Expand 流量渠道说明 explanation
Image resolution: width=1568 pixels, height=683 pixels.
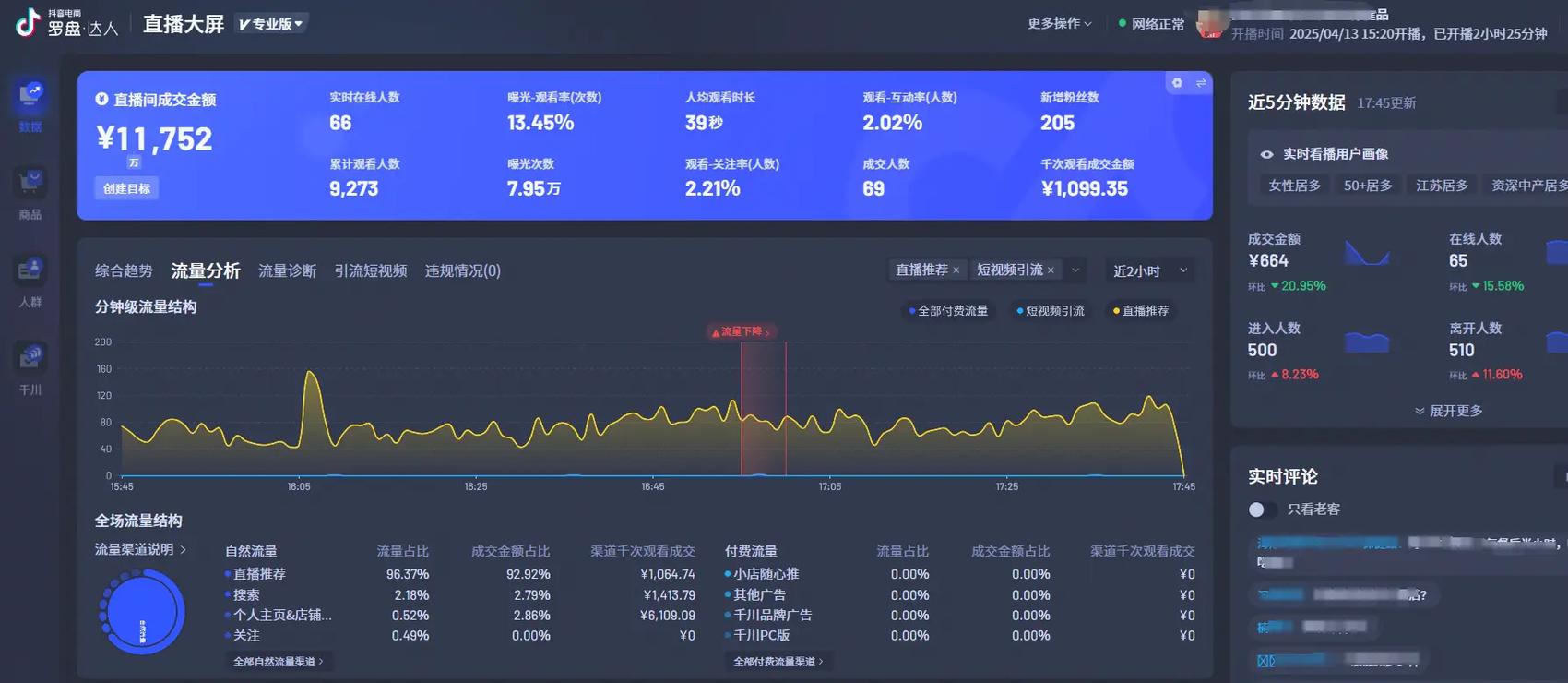pos(140,549)
